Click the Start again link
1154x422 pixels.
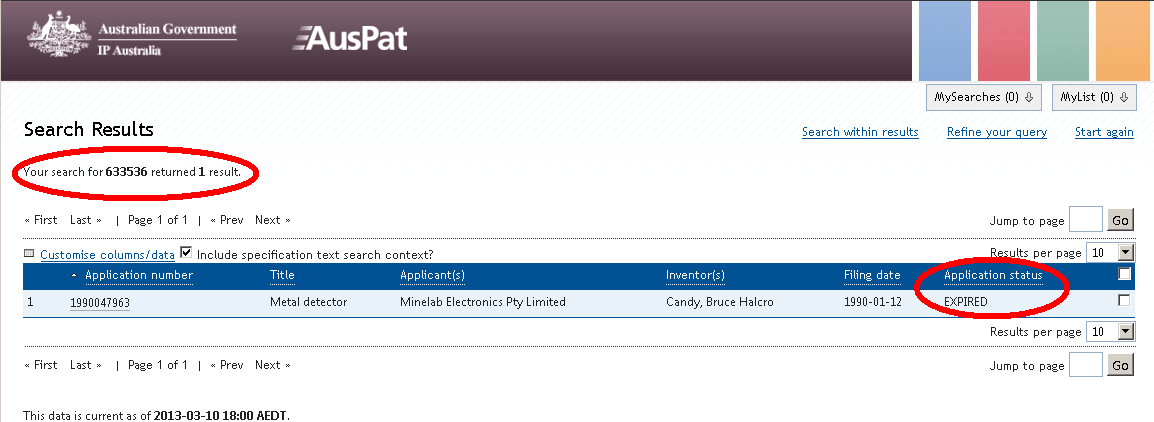pyautogui.click(x=1104, y=132)
